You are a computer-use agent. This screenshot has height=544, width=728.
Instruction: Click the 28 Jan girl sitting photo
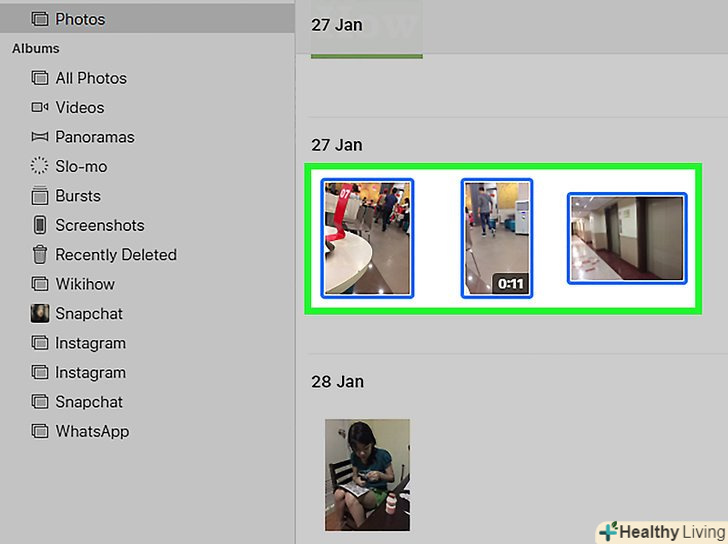pyautogui.click(x=367, y=475)
